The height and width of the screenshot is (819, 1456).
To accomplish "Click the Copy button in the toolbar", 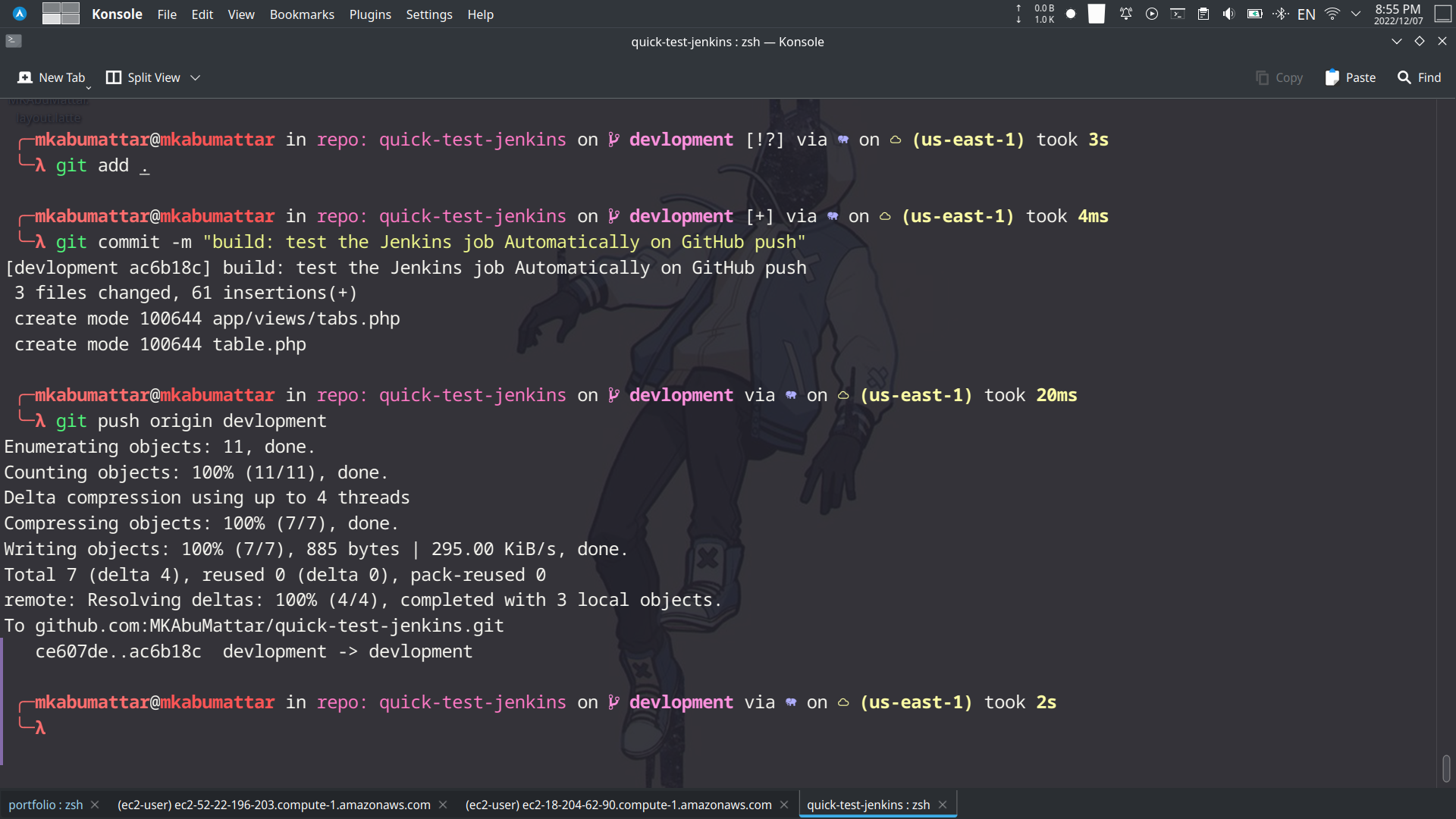I will point(1279,77).
